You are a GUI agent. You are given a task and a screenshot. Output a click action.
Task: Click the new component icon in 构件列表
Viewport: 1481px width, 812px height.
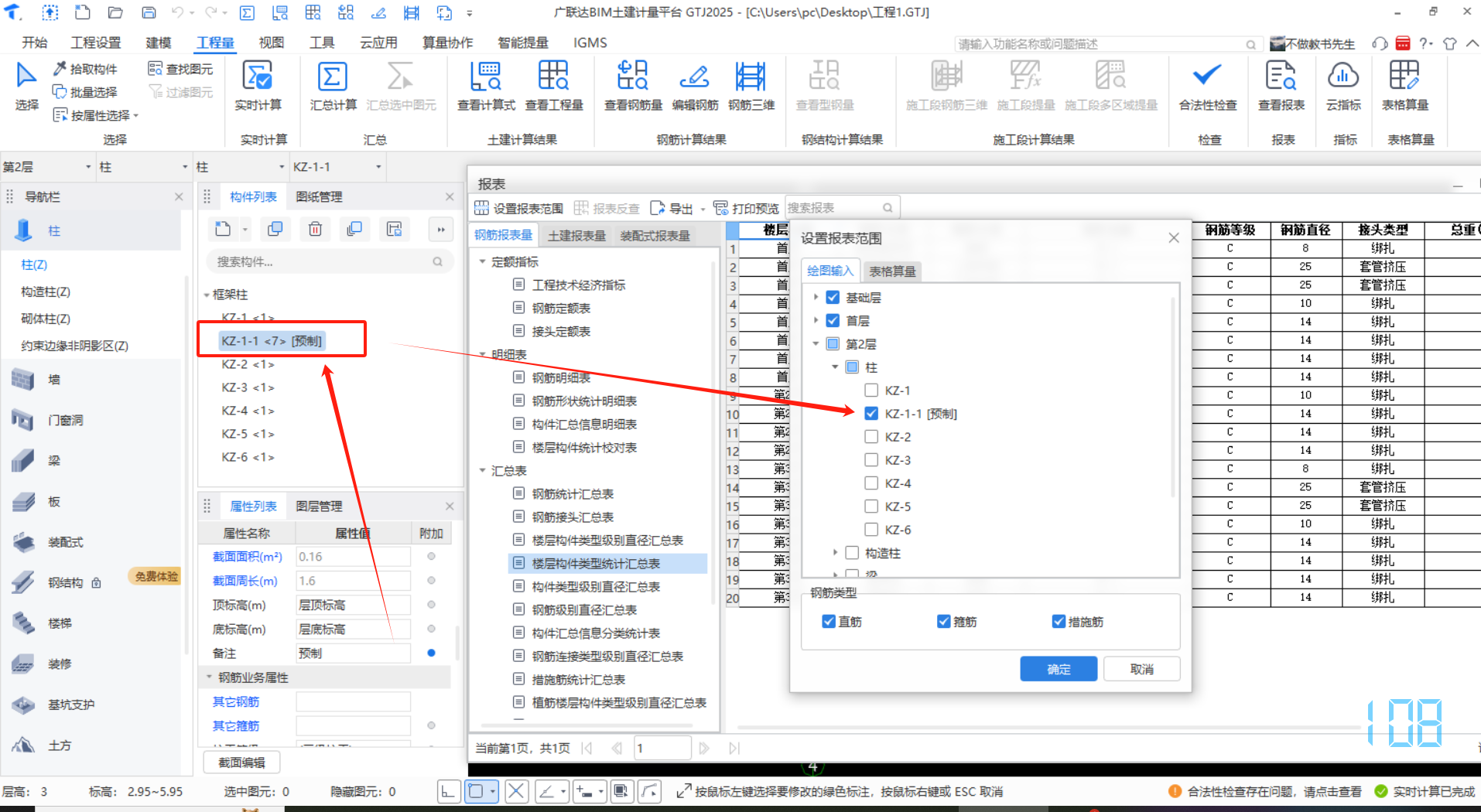pyautogui.click(x=223, y=229)
